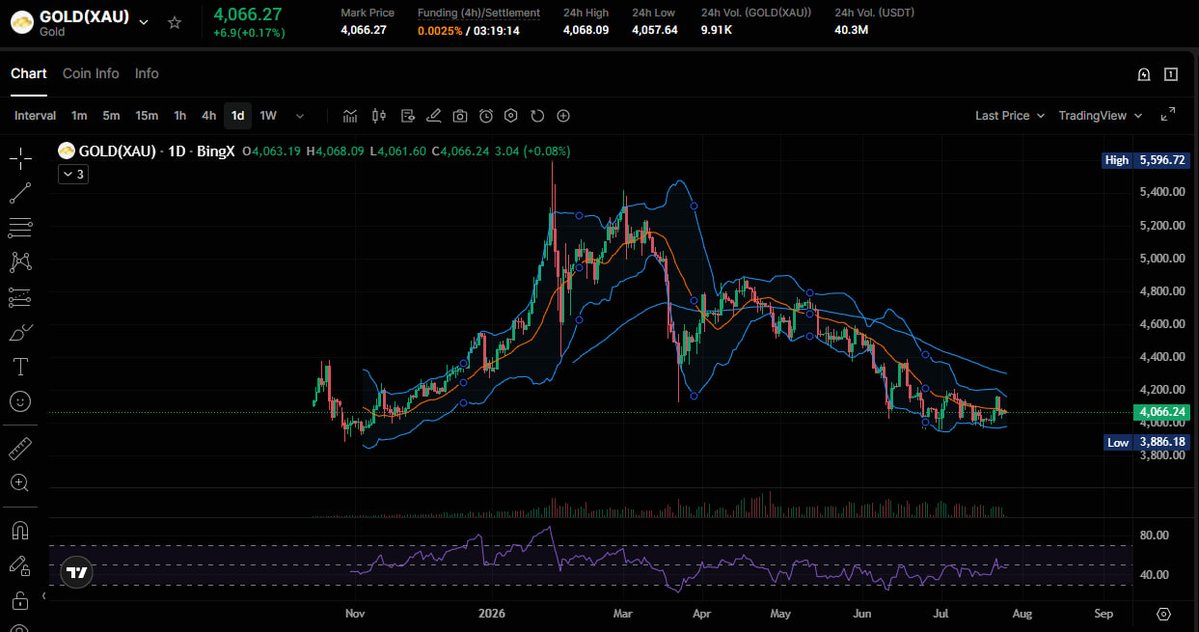
Task: Select the Text annotation tool
Action: coord(20,367)
